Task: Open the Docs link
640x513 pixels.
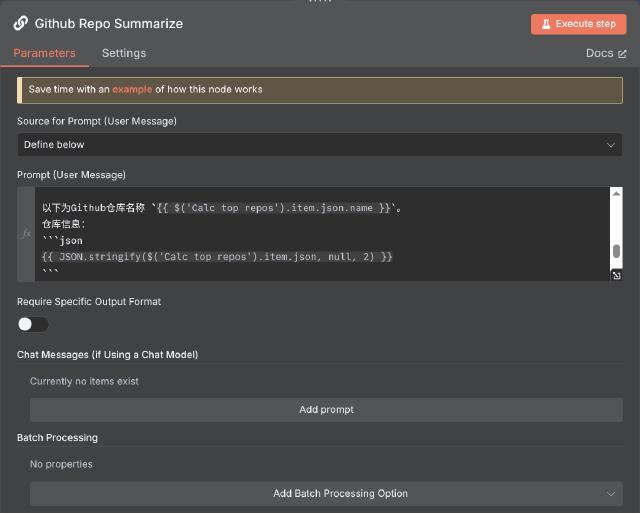Action: [599, 54]
